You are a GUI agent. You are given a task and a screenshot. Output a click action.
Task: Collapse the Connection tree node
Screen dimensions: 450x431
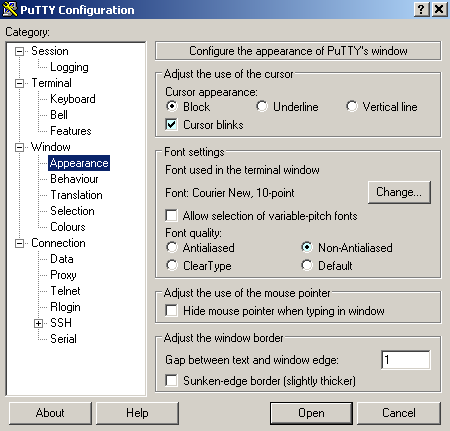(20, 243)
